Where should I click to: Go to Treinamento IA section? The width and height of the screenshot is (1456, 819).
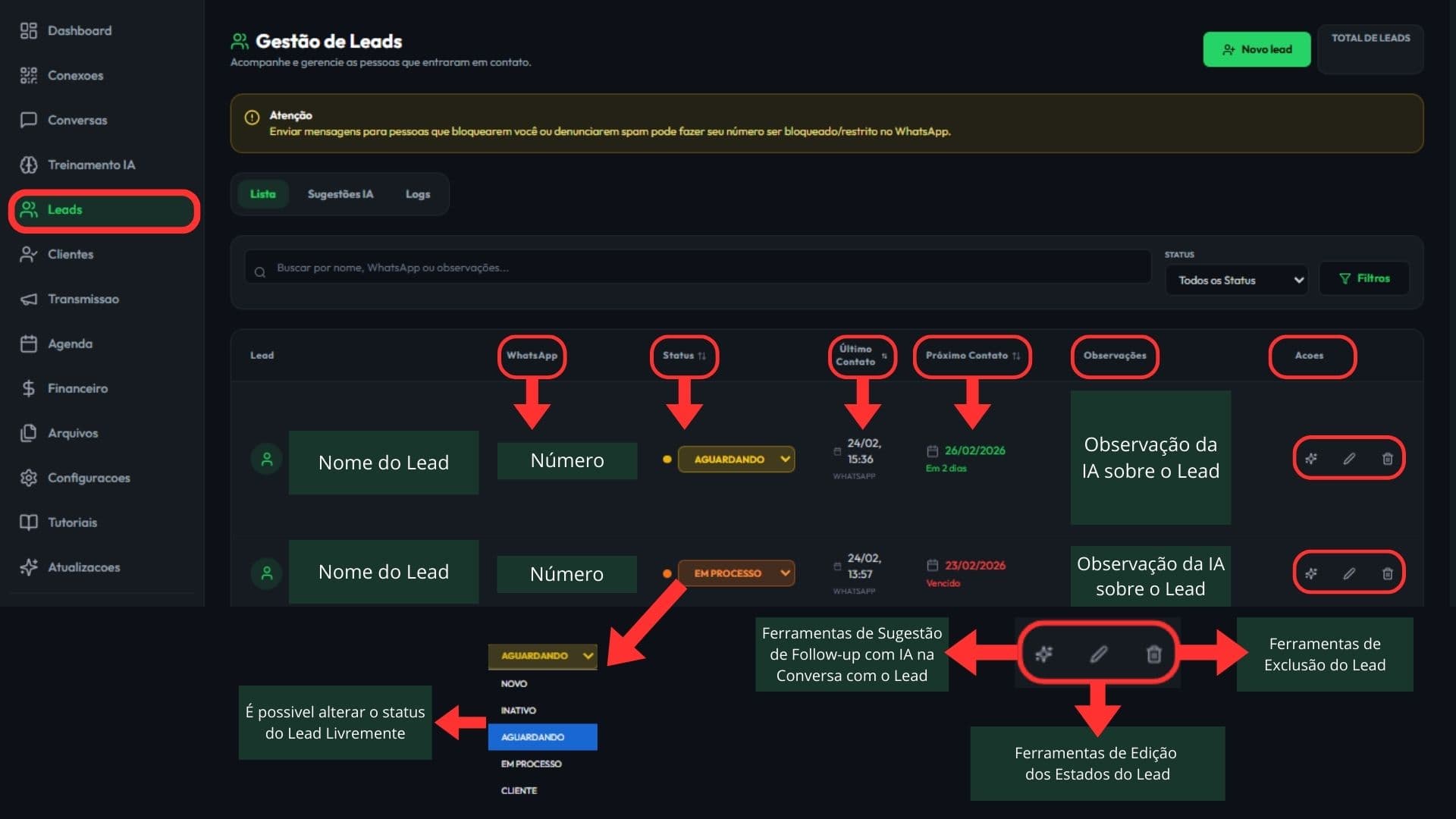click(92, 165)
